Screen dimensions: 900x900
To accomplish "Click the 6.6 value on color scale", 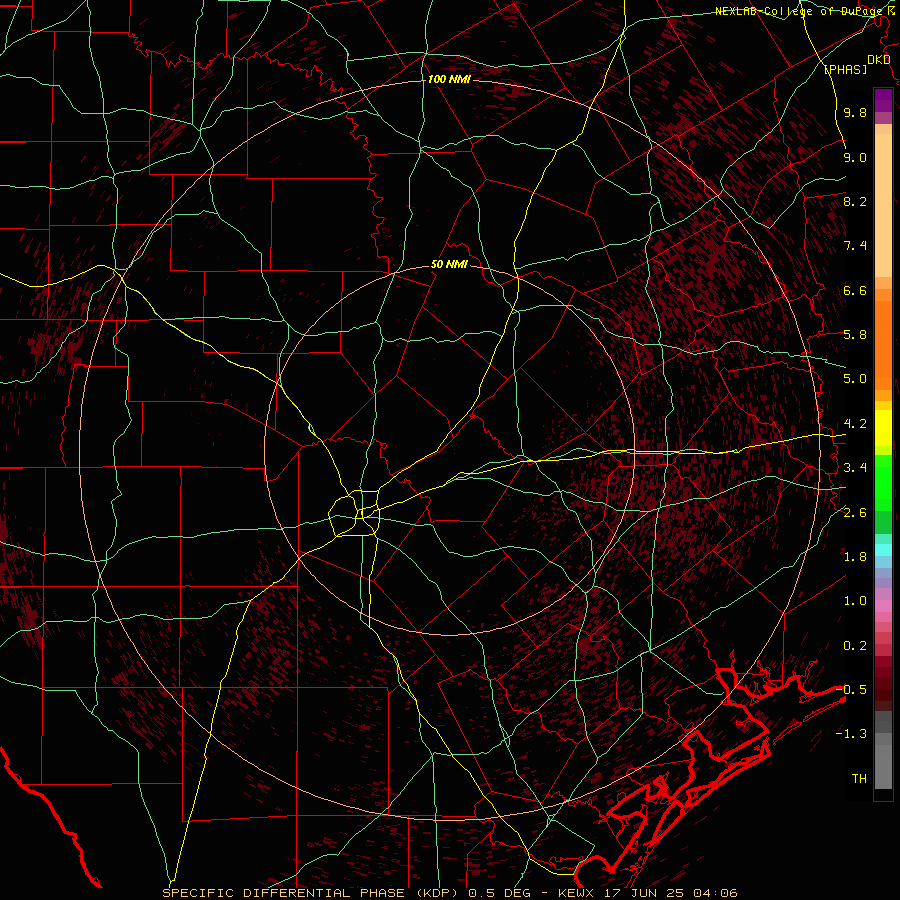I will [x=855, y=290].
